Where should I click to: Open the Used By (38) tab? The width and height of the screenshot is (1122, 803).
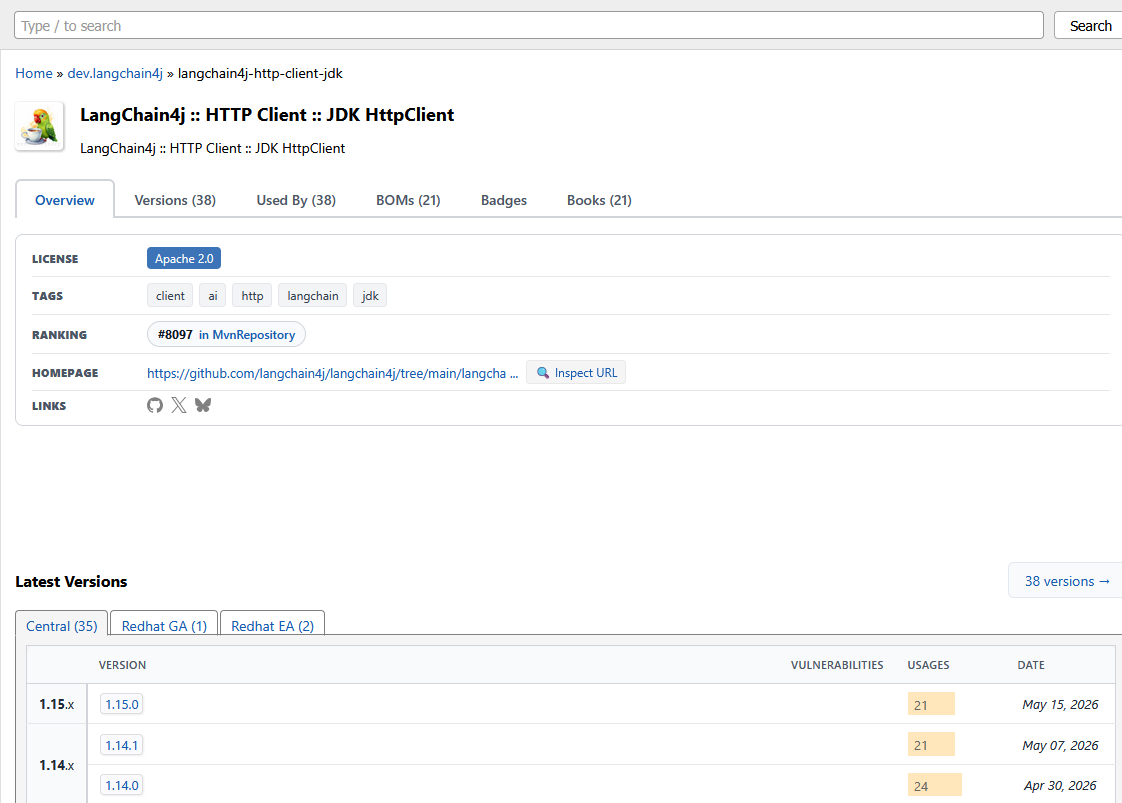tap(296, 200)
